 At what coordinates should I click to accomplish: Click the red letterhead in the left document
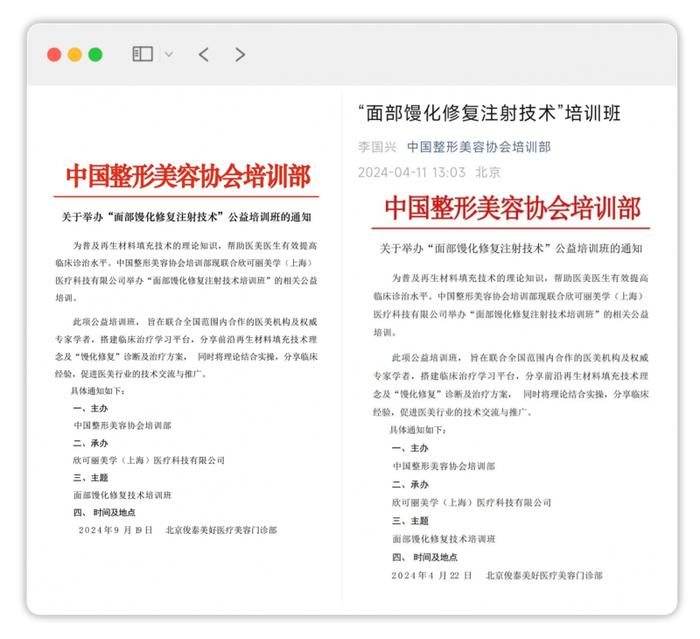click(188, 176)
